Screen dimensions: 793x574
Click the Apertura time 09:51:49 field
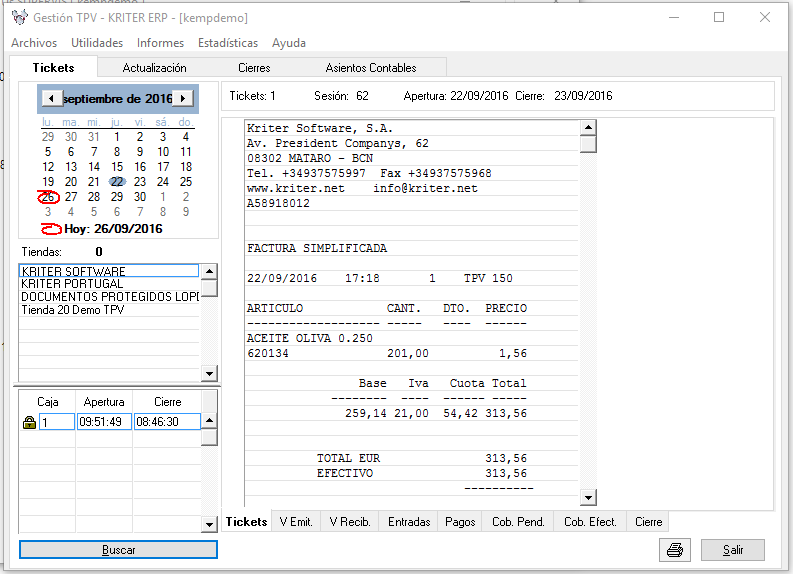tap(104, 422)
